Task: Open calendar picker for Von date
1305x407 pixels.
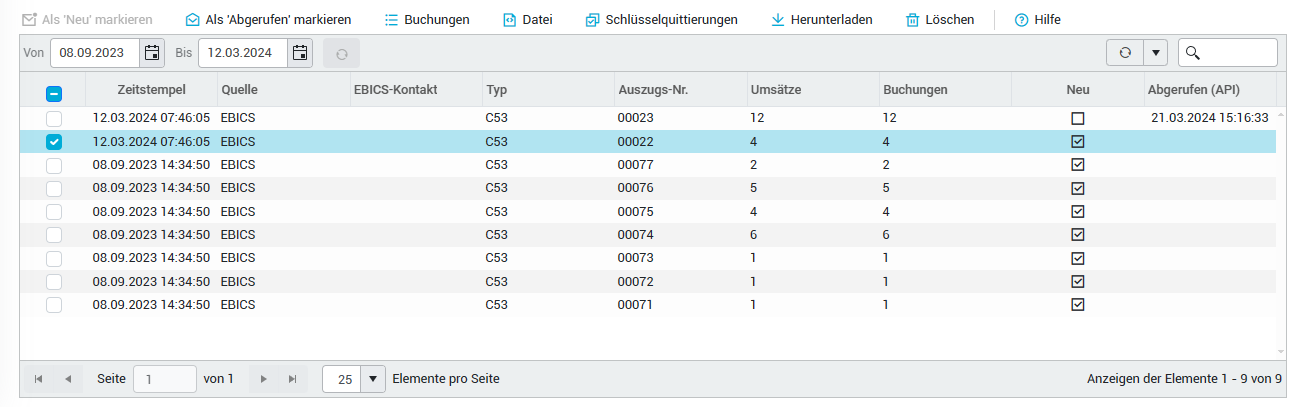Action: pyautogui.click(x=152, y=53)
